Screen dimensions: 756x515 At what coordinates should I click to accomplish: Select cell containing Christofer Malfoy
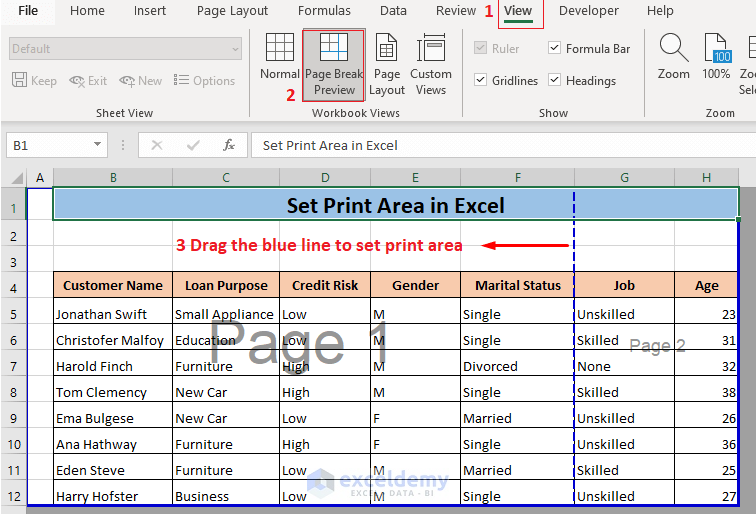[113, 337]
